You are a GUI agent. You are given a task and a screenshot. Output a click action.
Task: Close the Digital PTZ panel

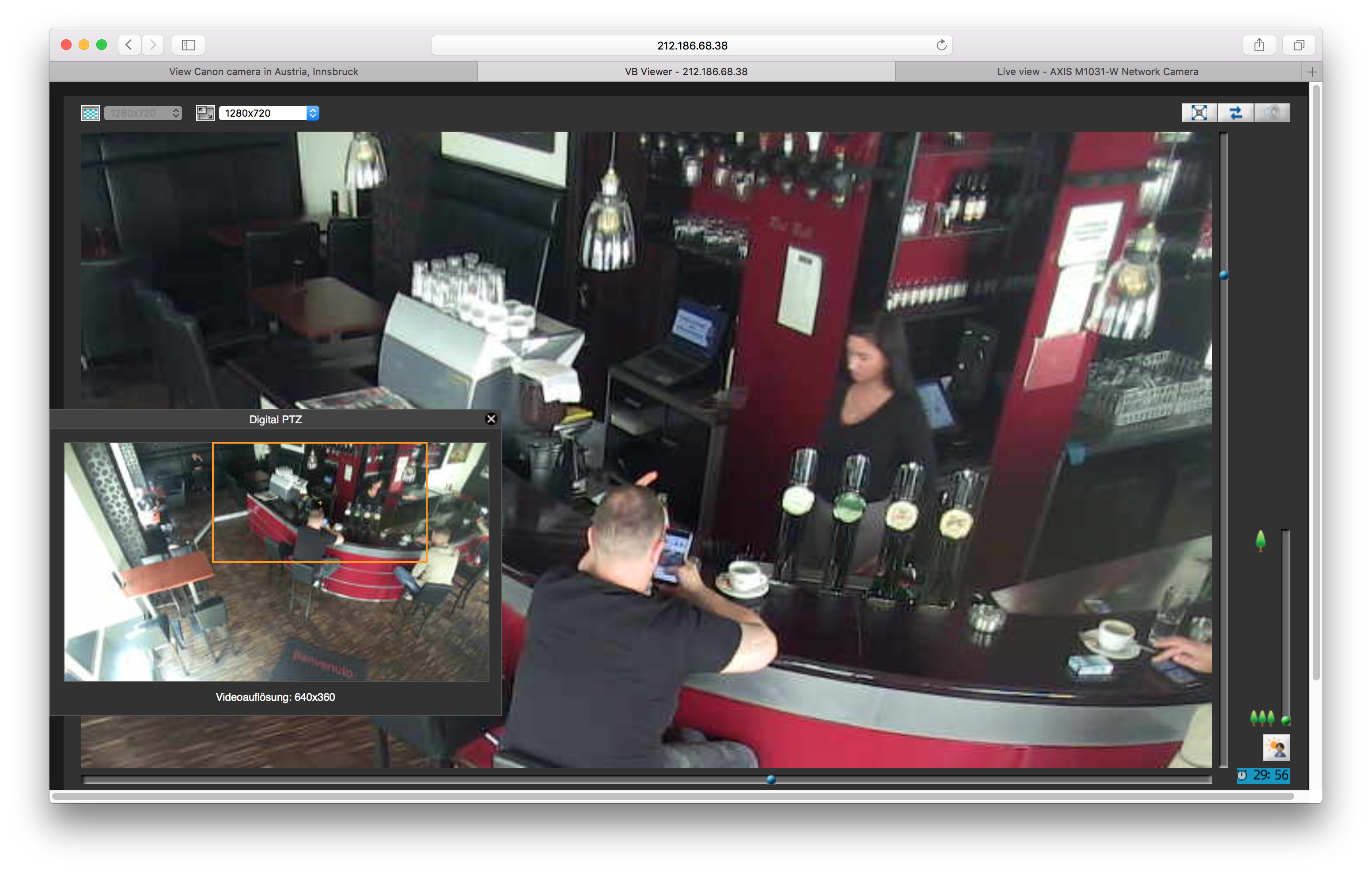coord(491,419)
